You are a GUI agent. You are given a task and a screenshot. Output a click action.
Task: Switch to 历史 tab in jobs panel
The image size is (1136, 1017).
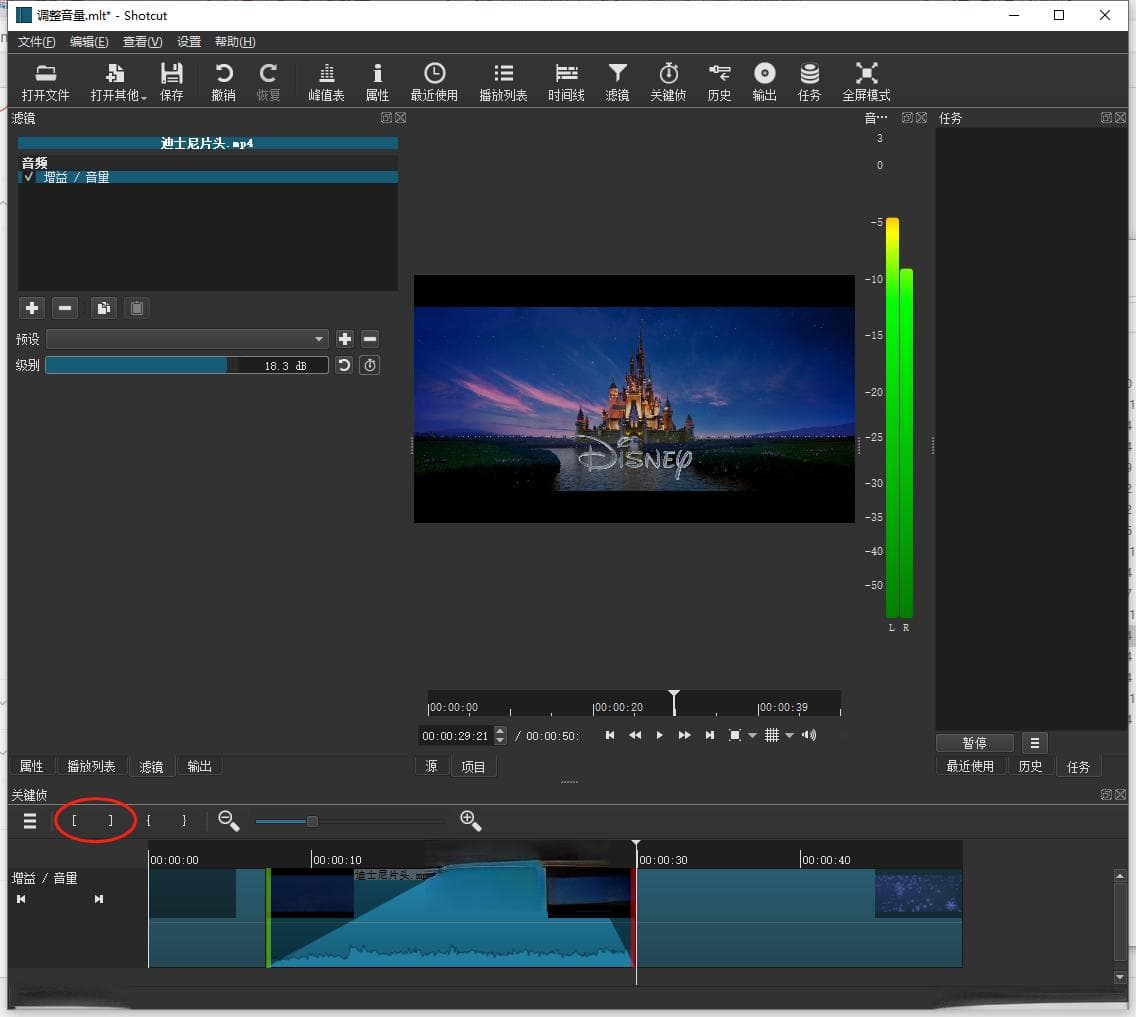(1030, 766)
